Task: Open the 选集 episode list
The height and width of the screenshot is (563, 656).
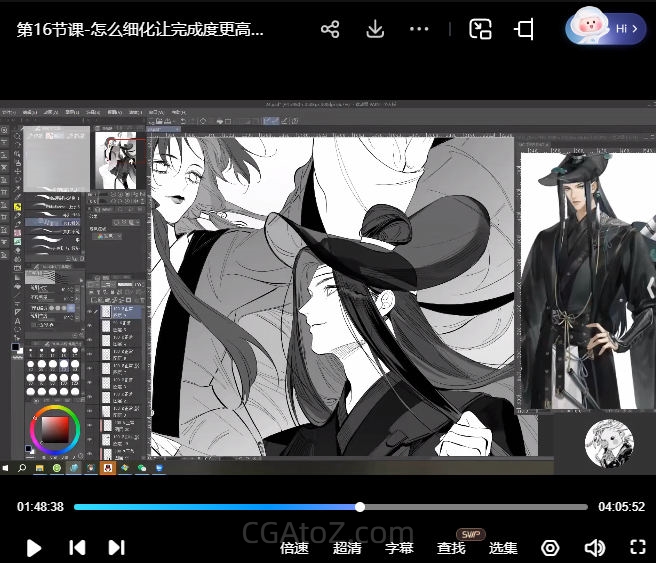Action: [x=503, y=548]
